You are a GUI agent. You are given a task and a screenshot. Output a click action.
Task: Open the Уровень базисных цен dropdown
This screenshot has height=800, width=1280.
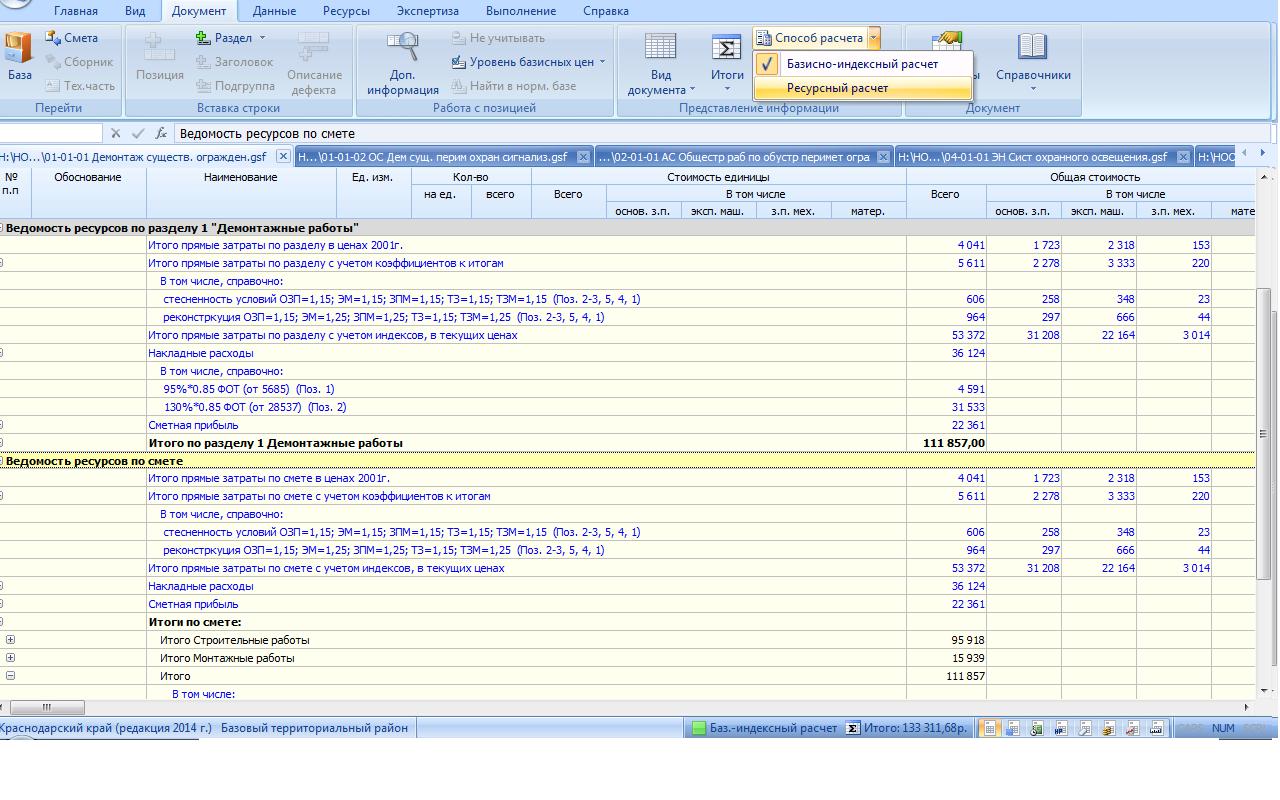(x=530, y=62)
